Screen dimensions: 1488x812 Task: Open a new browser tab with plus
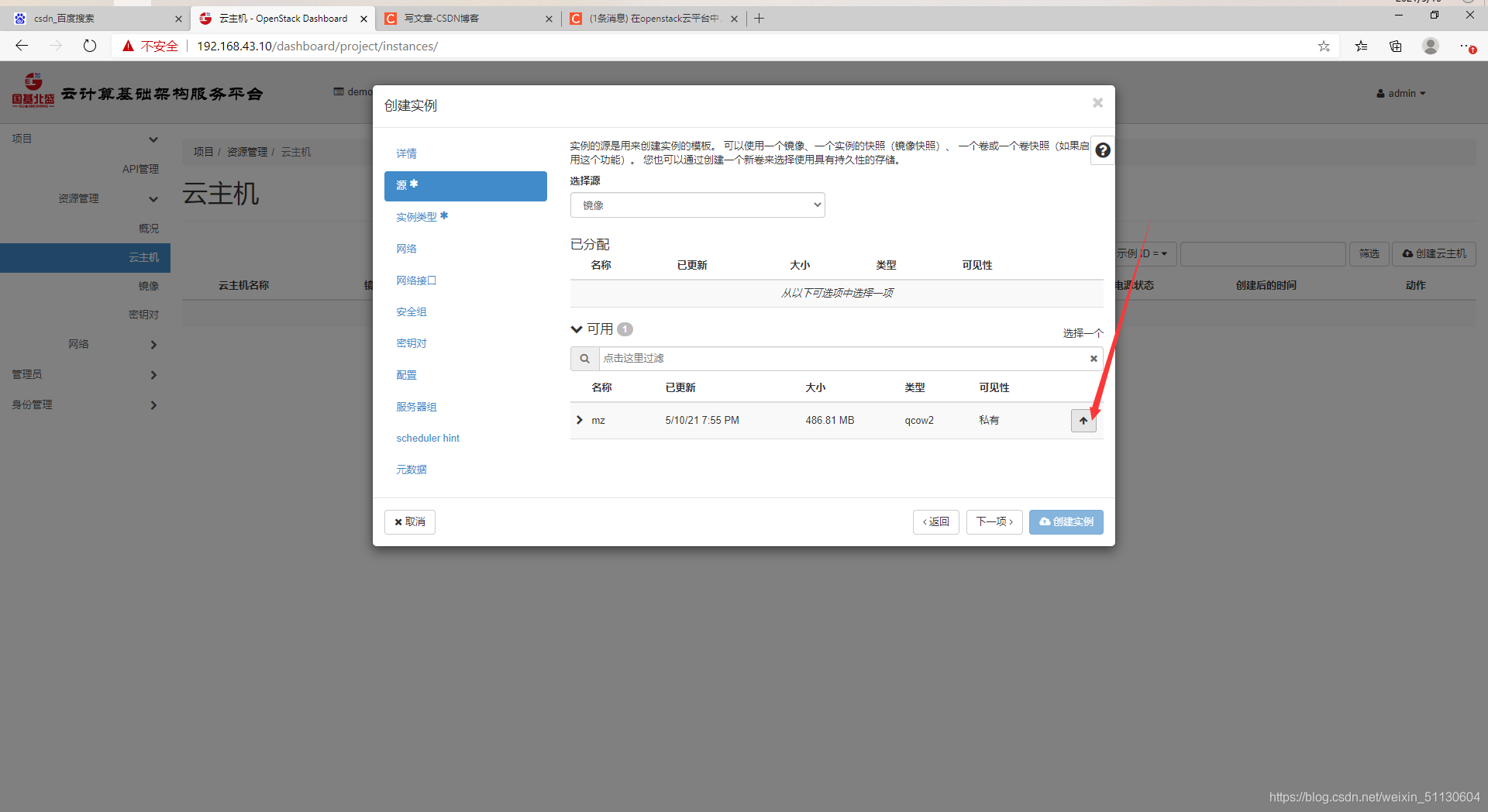[x=759, y=19]
